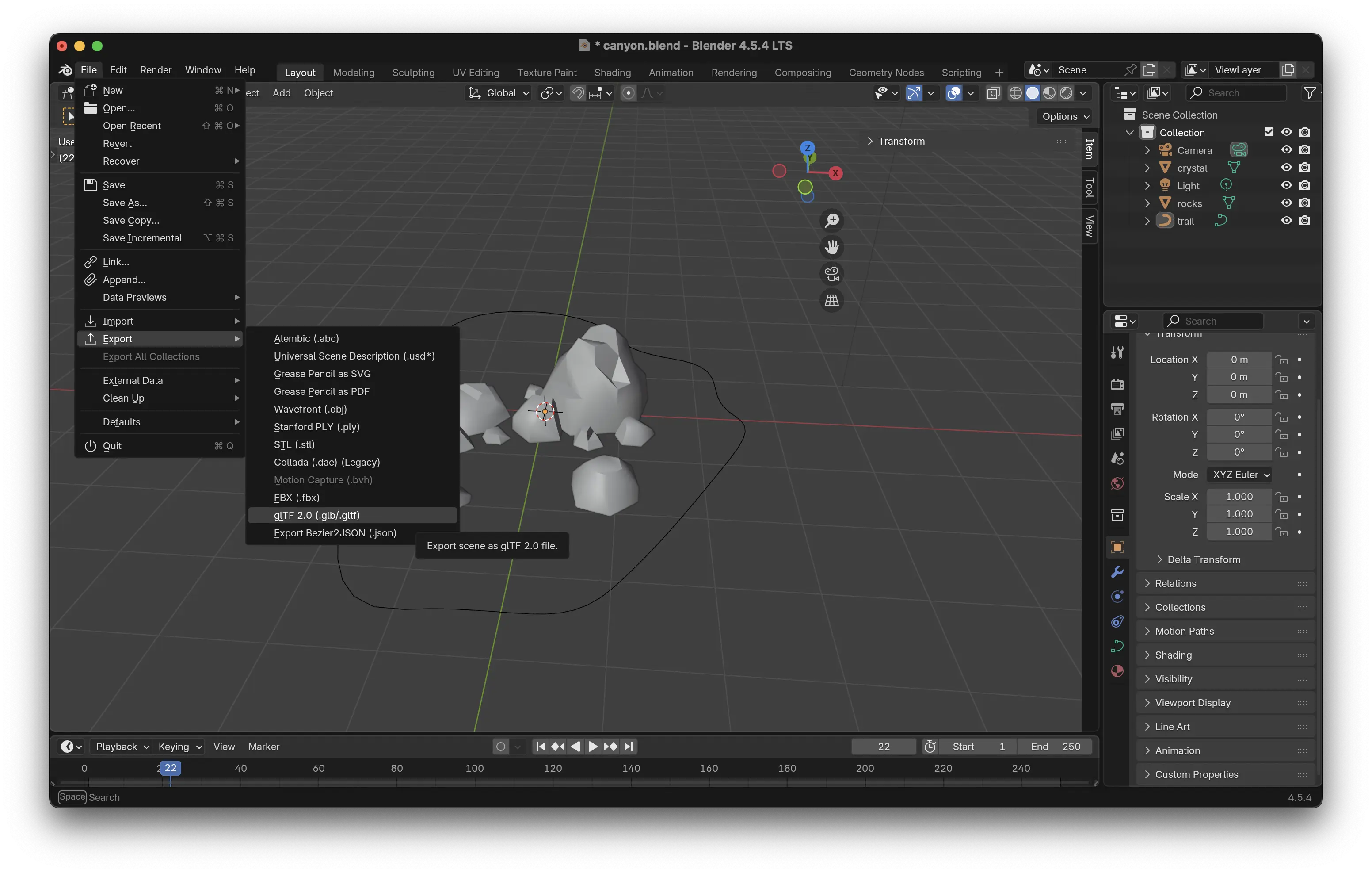Expand the trail object in outliner
Viewport: 1372px width, 873px height.
point(1147,221)
